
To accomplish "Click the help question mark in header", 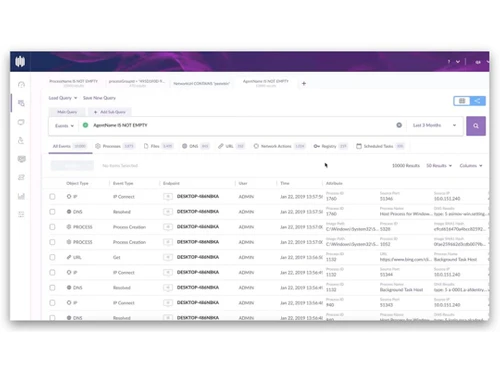I will click(x=449, y=62).
